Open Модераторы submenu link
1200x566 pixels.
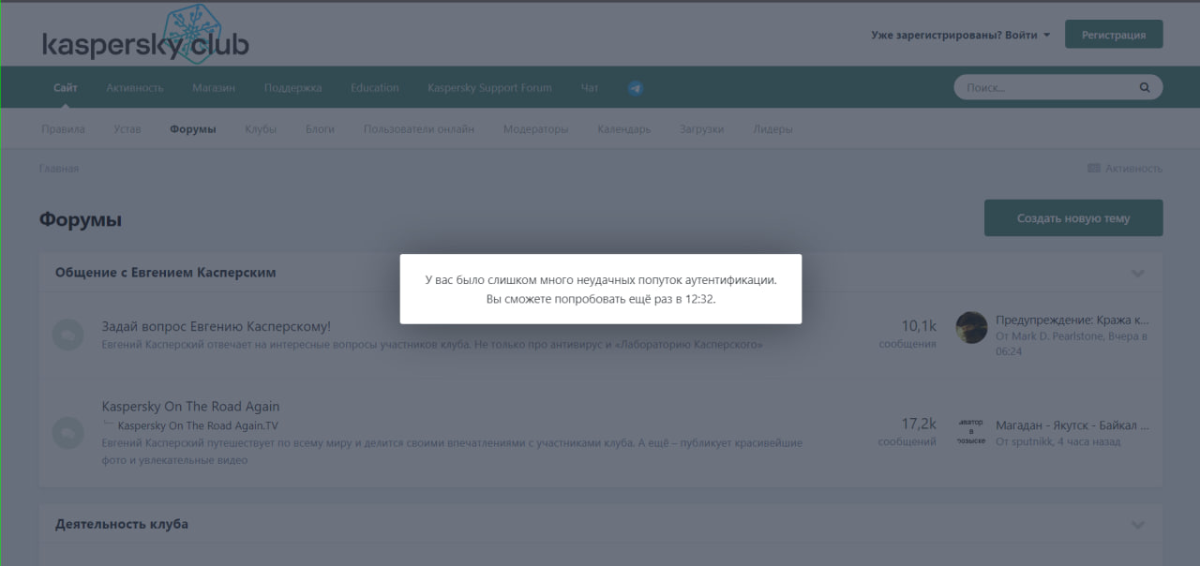[536, 129]
